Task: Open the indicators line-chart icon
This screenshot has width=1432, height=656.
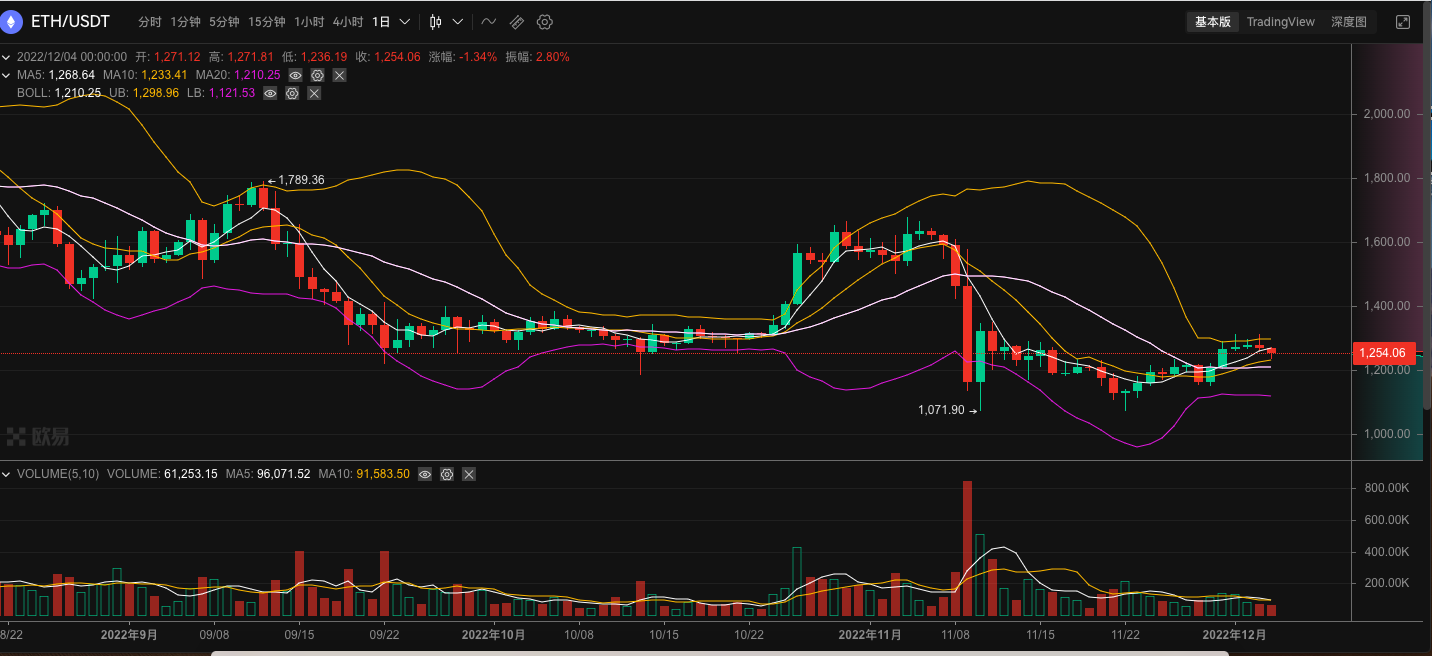Action: tap(488, 21)
